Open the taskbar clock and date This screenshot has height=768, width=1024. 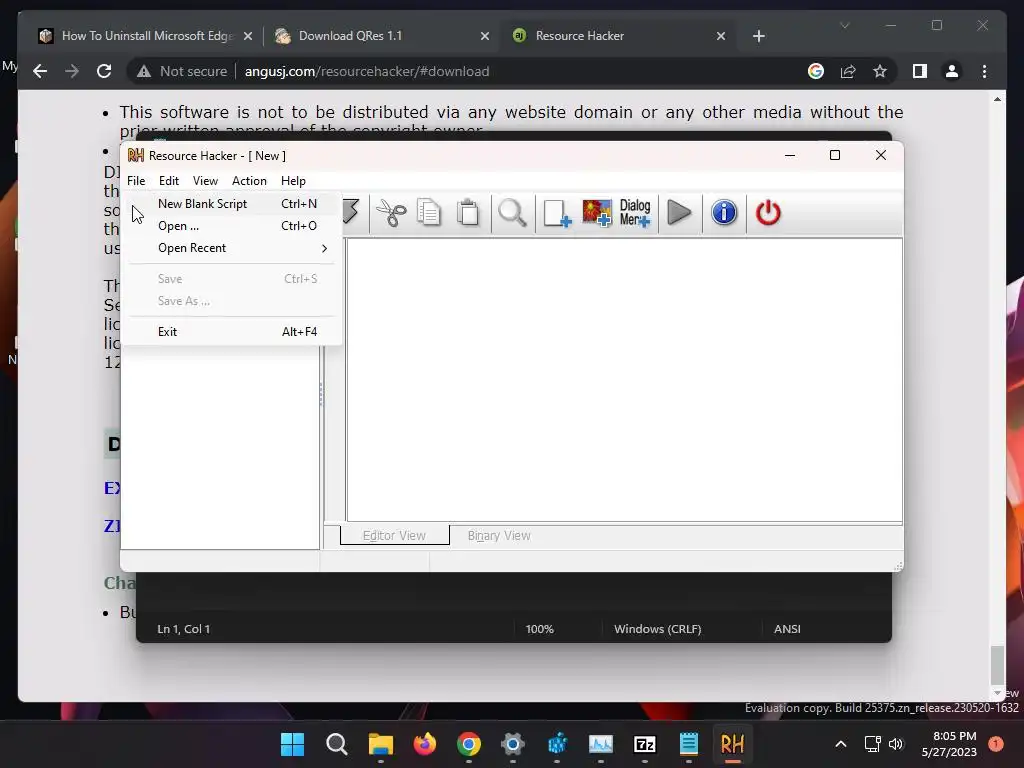coord(949,744)
